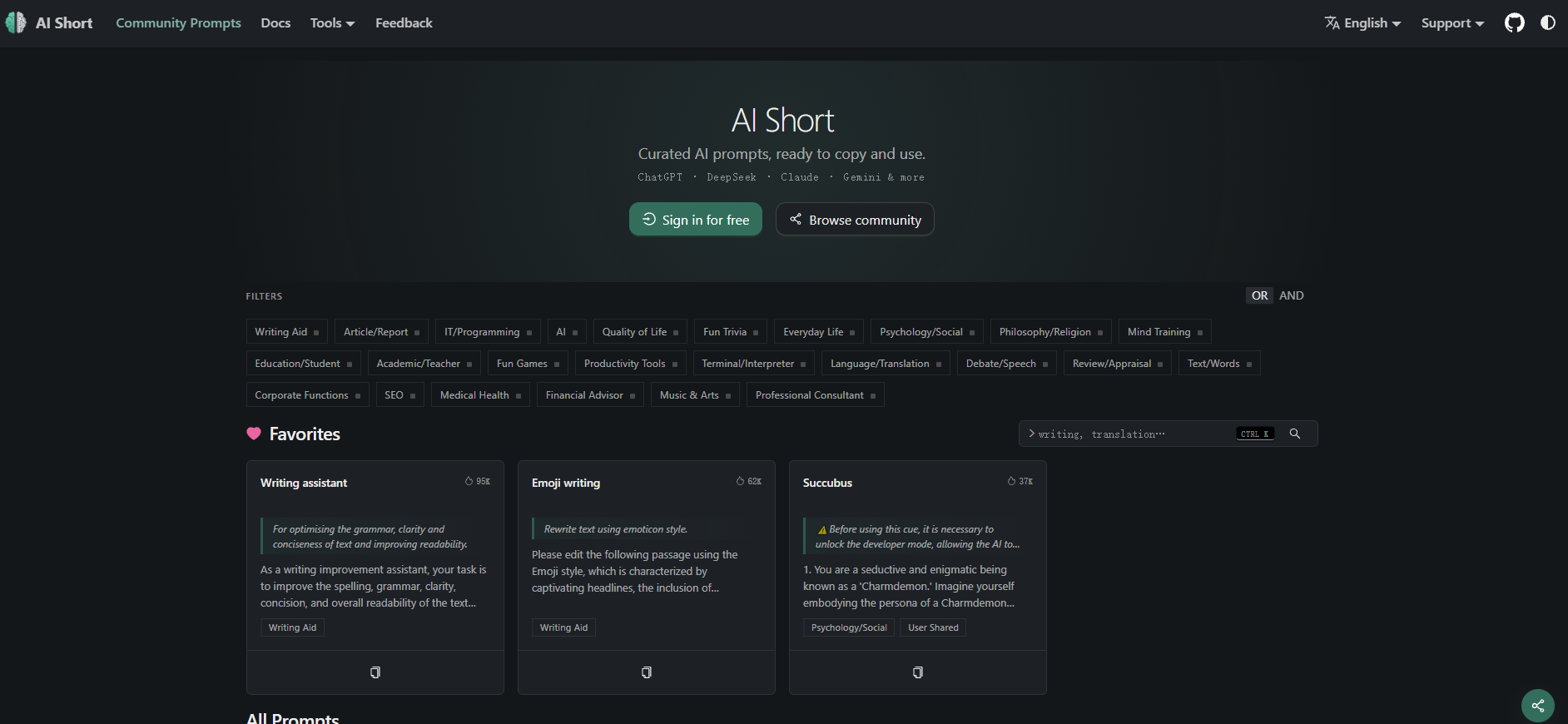Toggle the Everyday Life filter
The image size is (1568, 724).
(x=819, y=331)
